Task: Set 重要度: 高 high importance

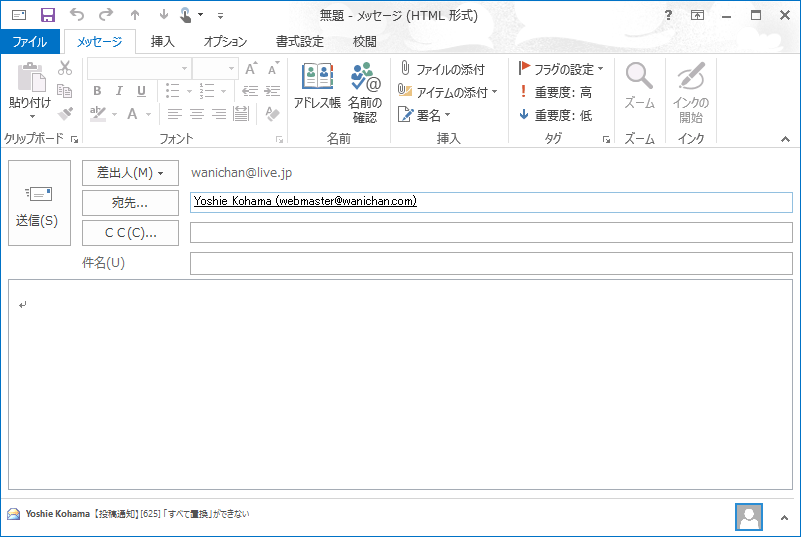Action: tap(555, 92)
